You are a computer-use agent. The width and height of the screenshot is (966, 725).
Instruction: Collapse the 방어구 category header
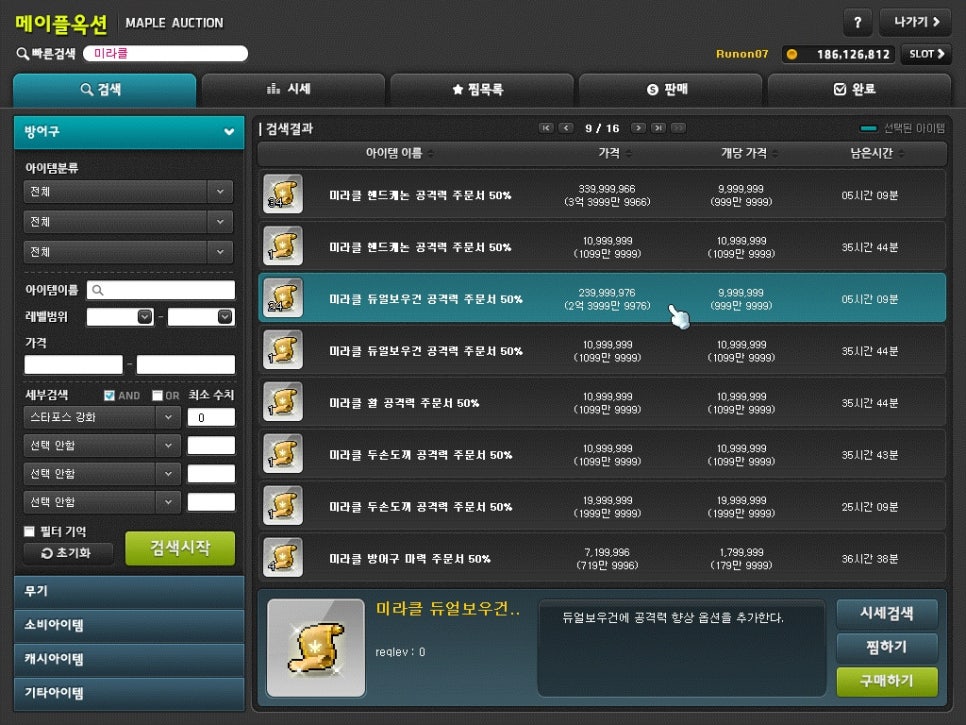pyautogui.click(x=129, y=132)
